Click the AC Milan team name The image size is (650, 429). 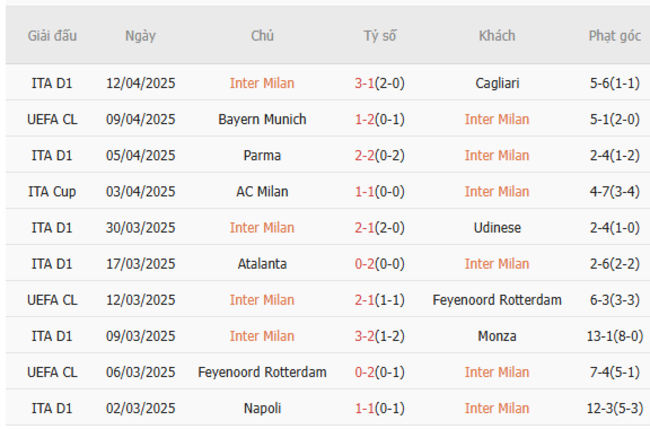(x=262, y=192)
